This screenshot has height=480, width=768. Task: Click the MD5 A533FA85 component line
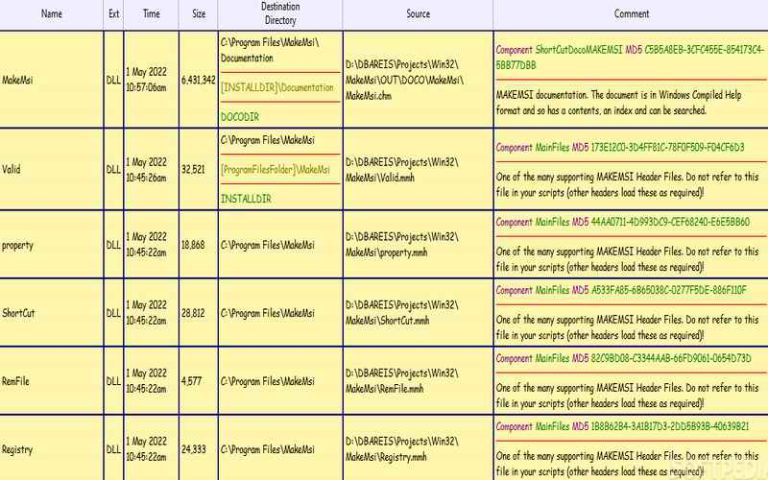tap(621, 290)
